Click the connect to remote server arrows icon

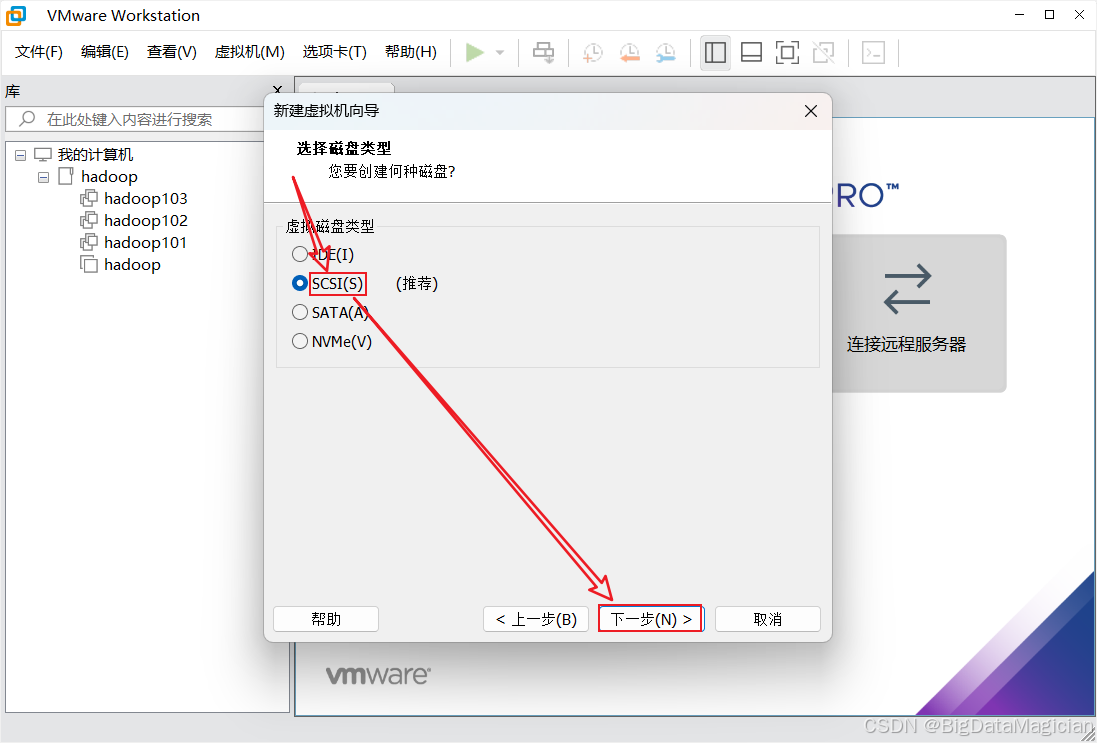[907, 288]
